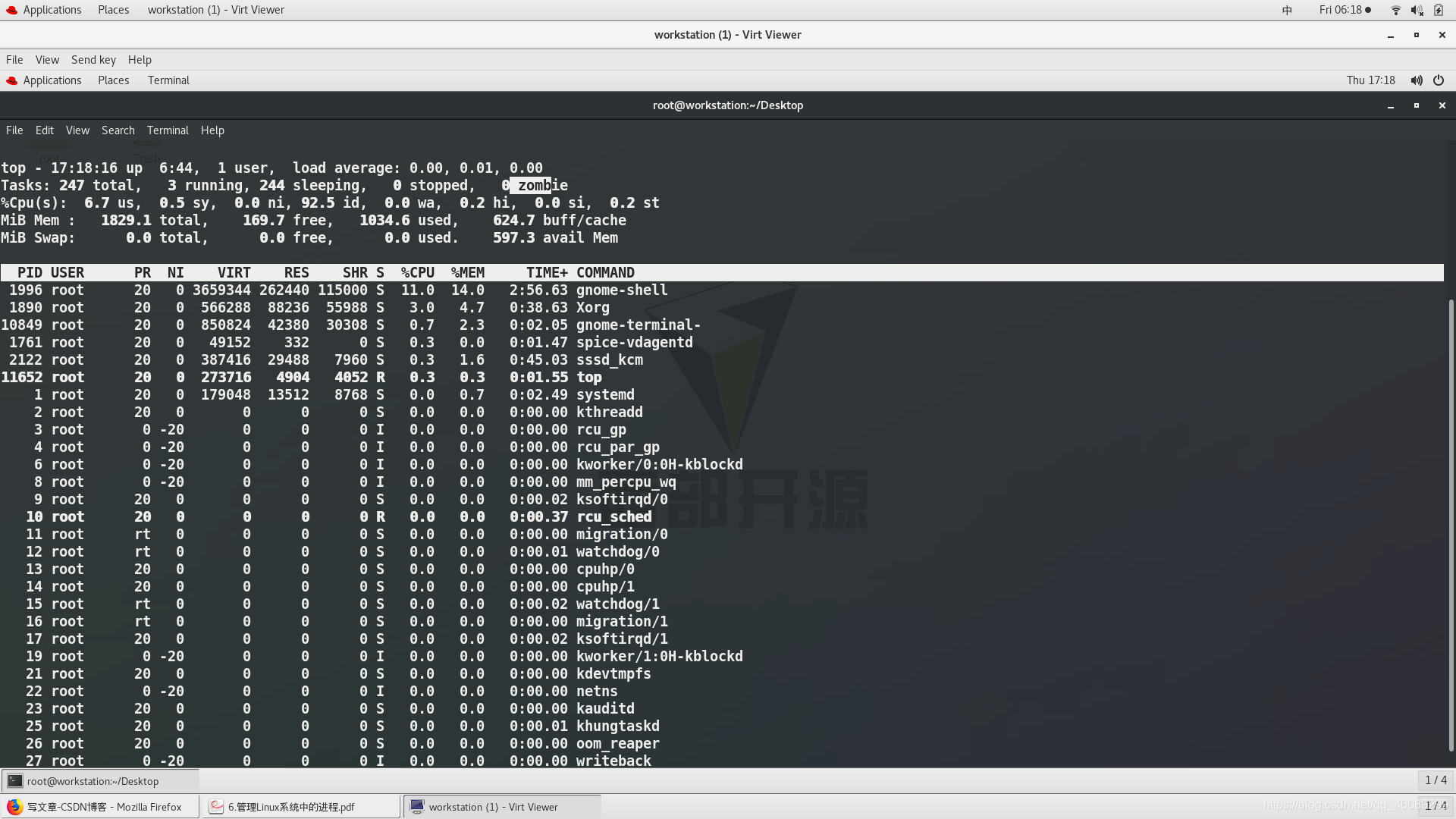Open the terminal's Terminal menu

pos(168,130)
